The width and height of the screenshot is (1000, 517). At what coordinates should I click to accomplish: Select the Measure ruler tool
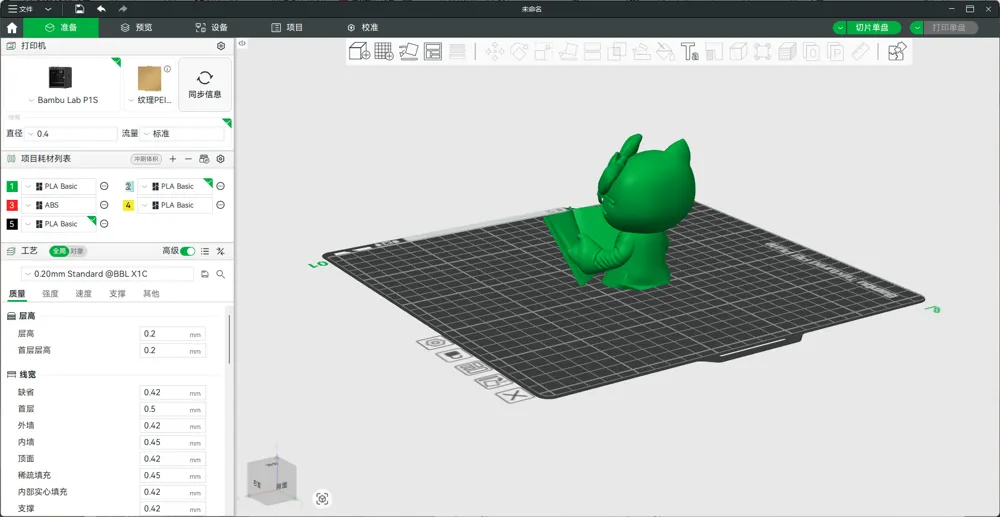(860, 52)
